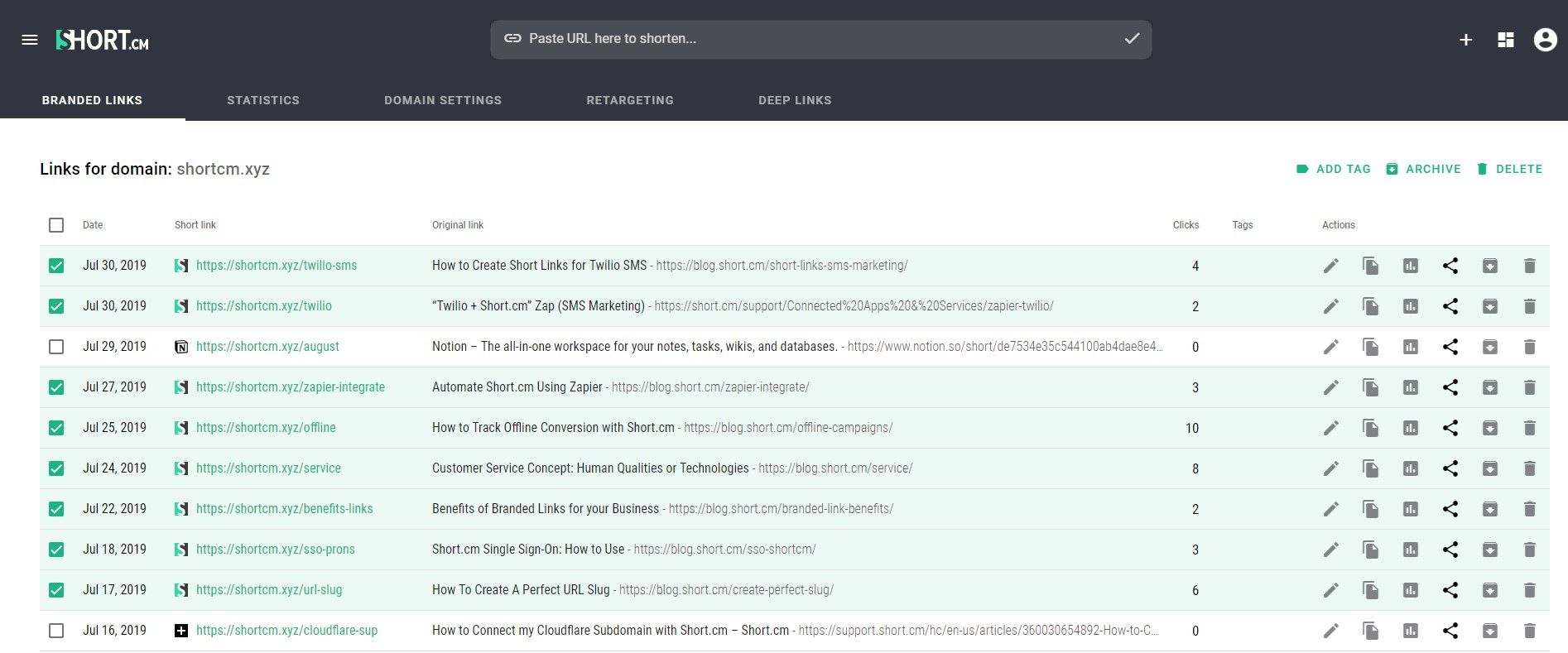This screenshot has height=653, width=1568.
Task: Open the dashboard grid icon
Action: coord(1506,40)
